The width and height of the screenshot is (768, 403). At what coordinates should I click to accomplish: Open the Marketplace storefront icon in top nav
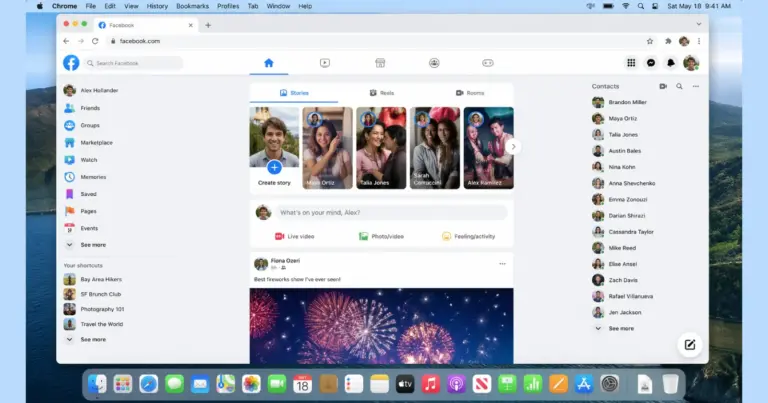click(x=380, y=63)
